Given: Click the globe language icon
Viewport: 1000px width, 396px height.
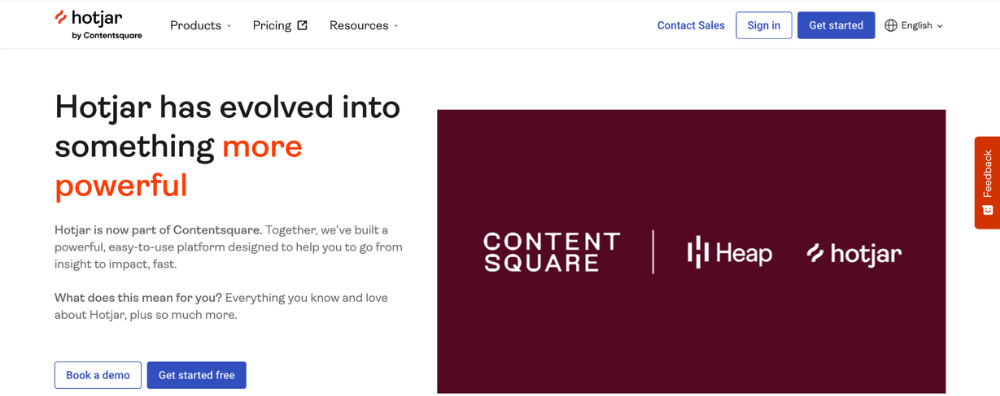Looking at the screenshot, I should coord(891,26).
